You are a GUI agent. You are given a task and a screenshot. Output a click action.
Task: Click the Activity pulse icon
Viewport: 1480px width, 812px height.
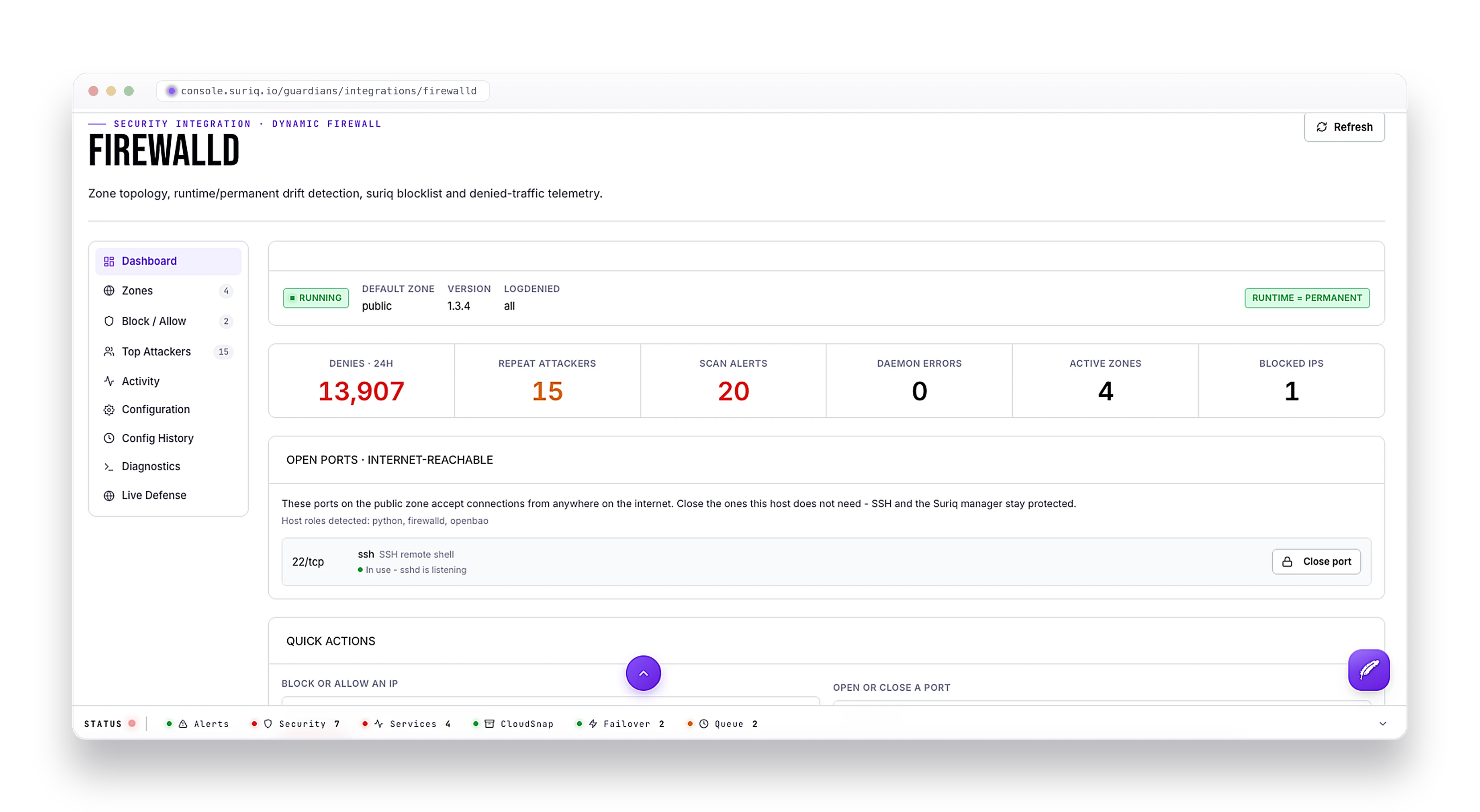click(108, 381)
